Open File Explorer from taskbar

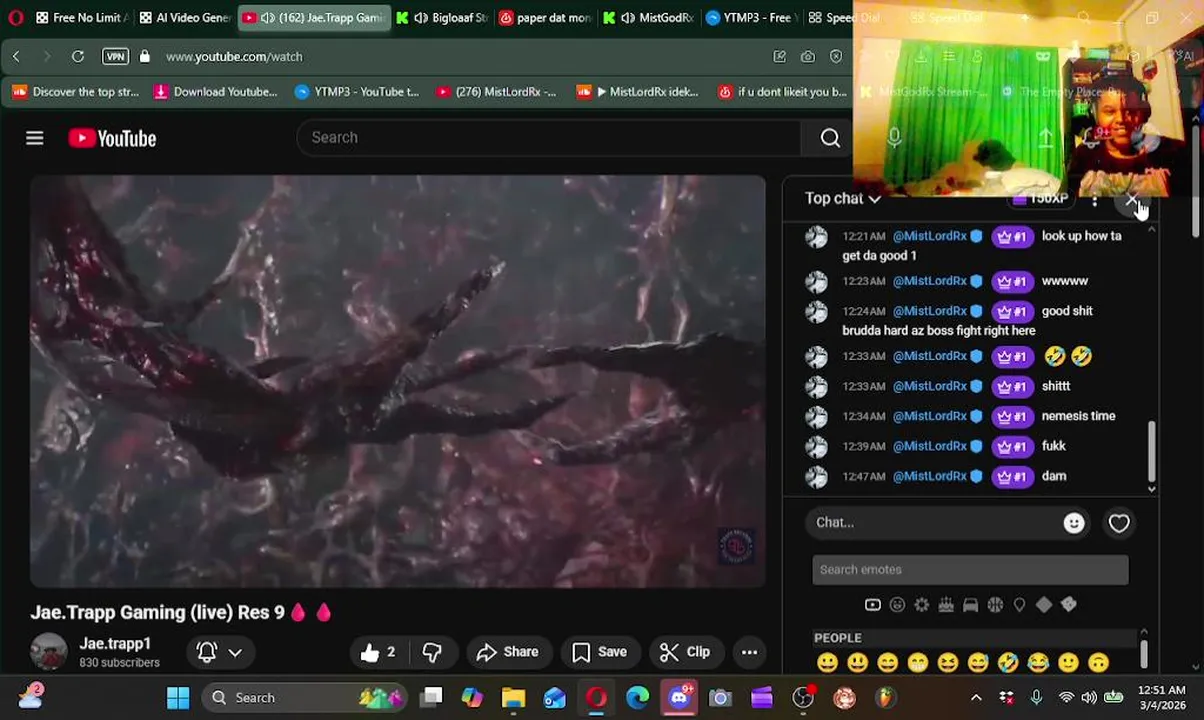tap(513, 698)
